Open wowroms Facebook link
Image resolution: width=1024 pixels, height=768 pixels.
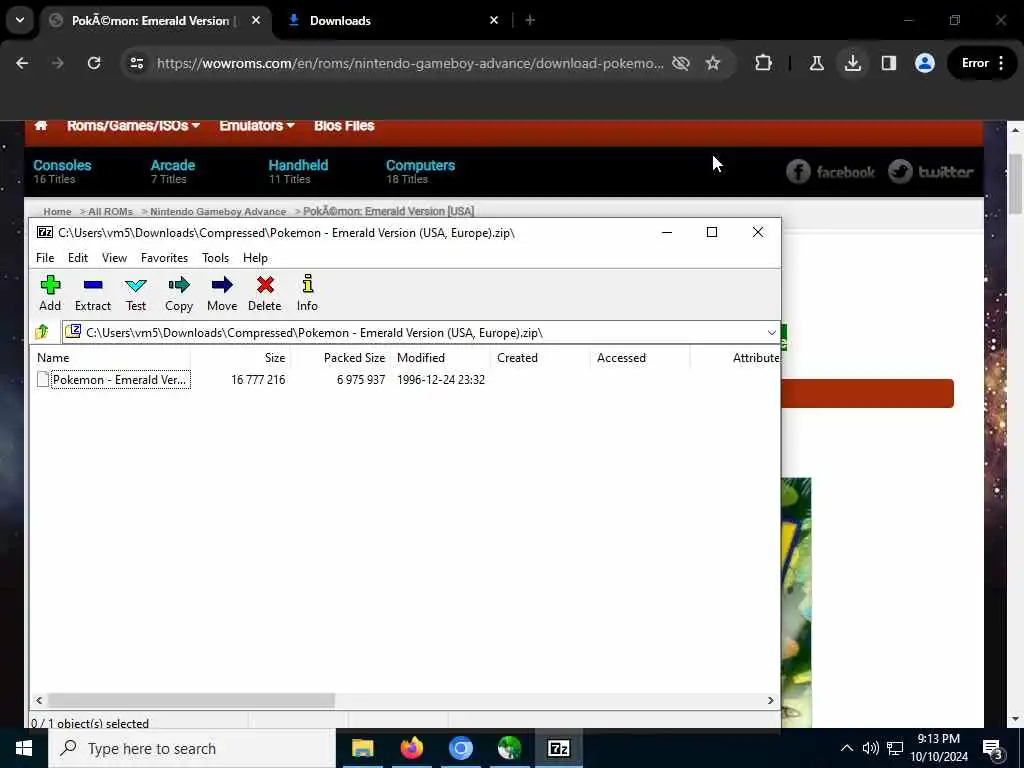click(830, 172)
